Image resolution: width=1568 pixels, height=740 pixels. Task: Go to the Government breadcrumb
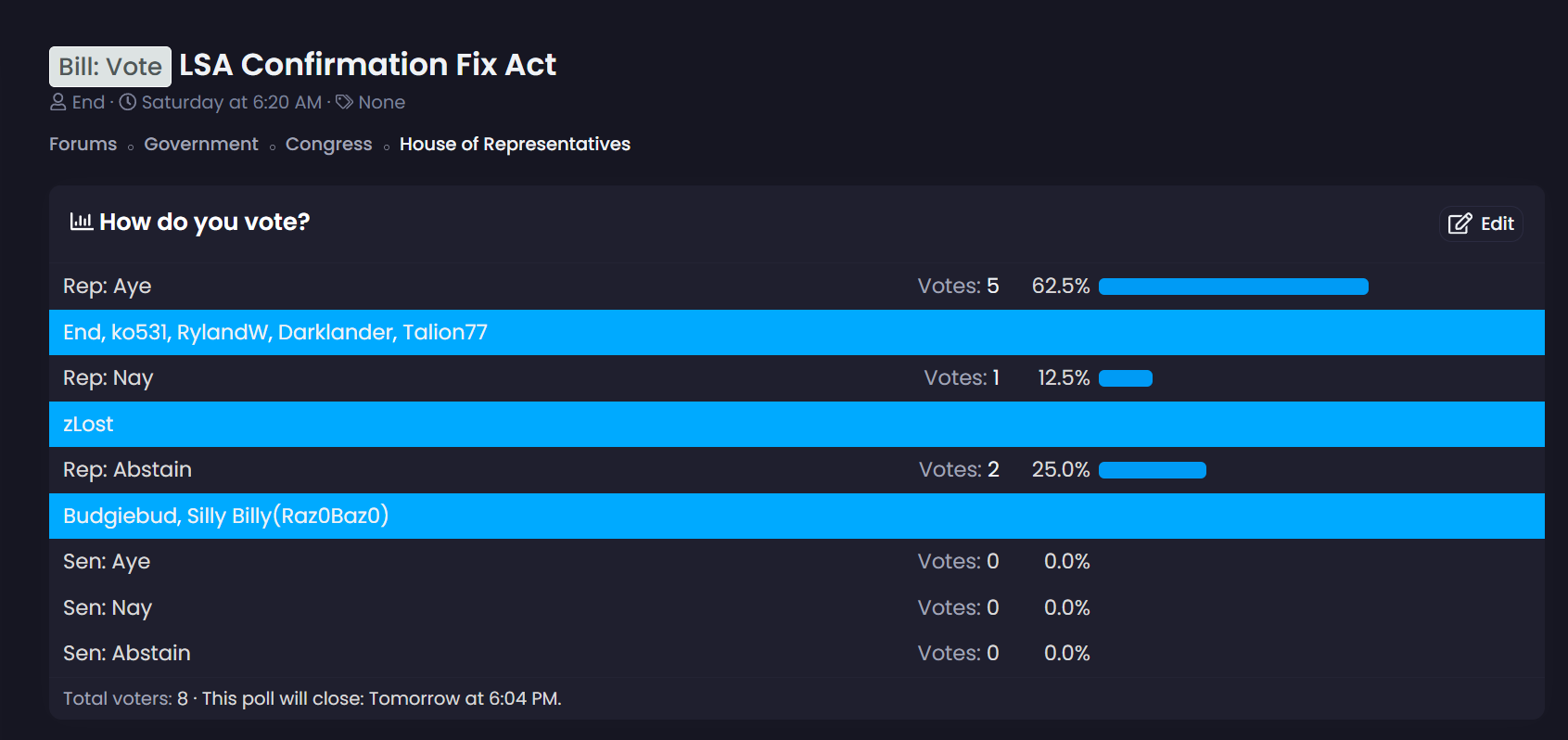(201, 144)
